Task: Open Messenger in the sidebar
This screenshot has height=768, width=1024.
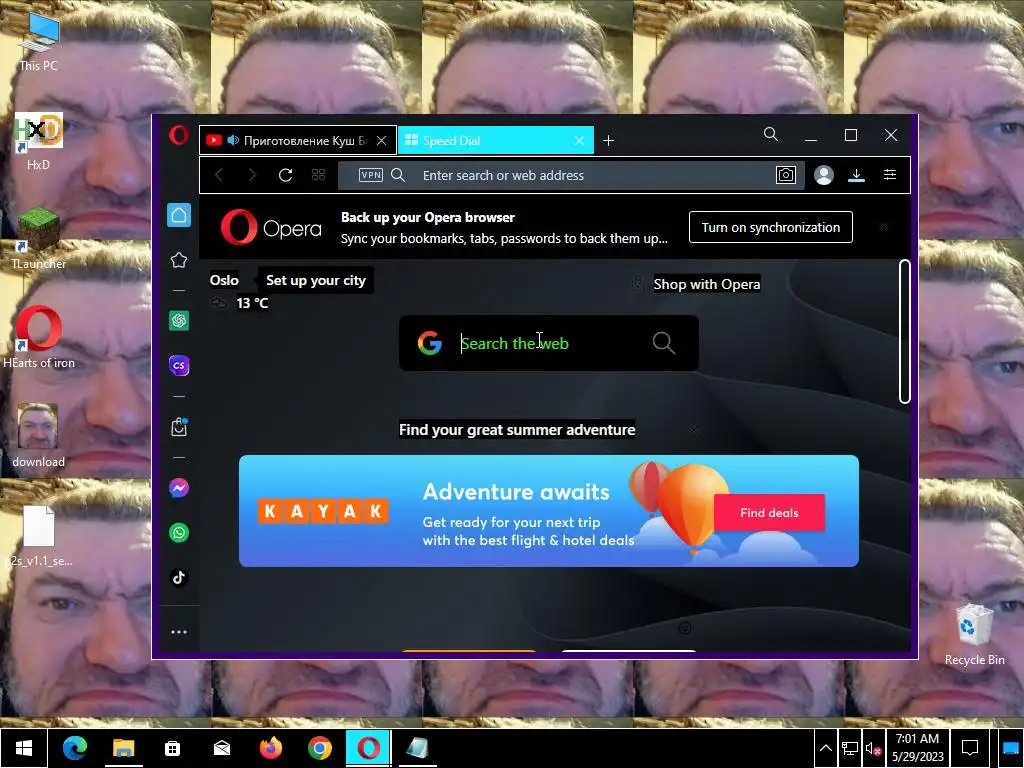Action: (179, 488)
